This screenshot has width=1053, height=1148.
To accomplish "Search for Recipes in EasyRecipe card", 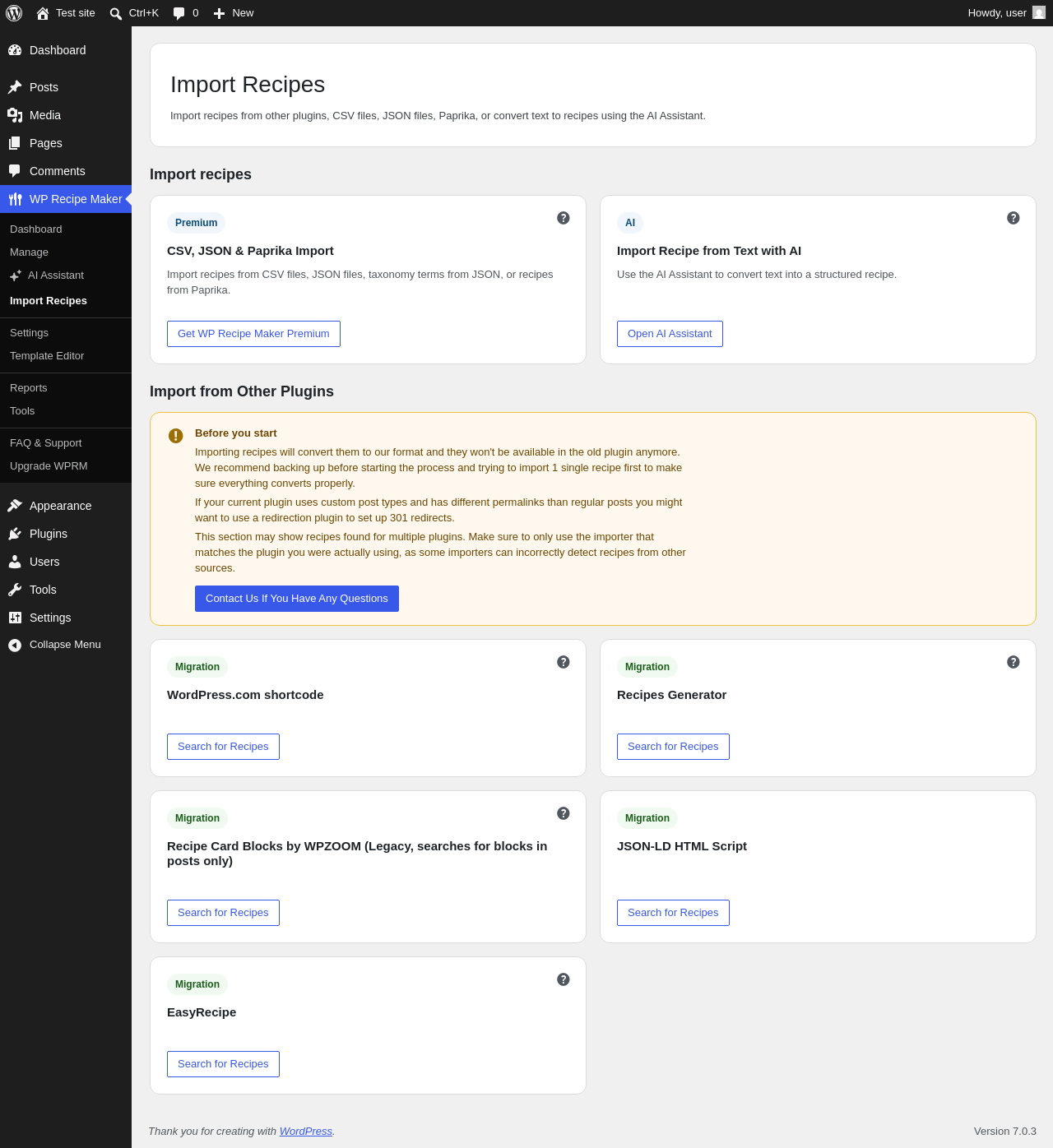I will point(223,1064).
